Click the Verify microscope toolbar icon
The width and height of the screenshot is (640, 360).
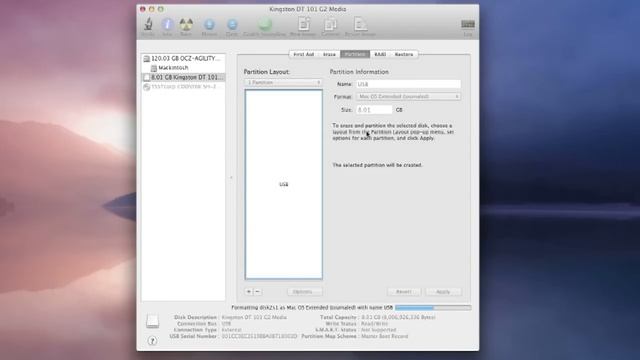pyautogui.click(x=148, y=24)
